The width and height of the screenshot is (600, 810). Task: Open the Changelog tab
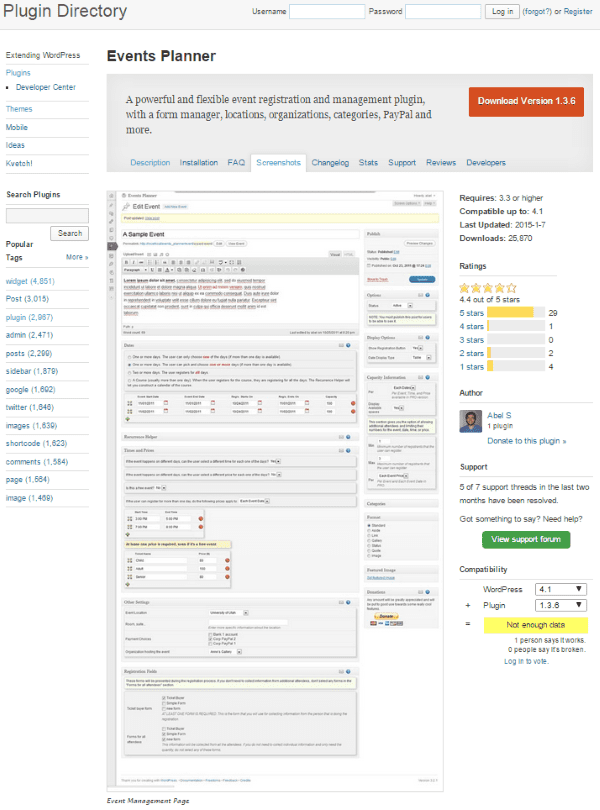pyautogui.click(x=330, y=163)
